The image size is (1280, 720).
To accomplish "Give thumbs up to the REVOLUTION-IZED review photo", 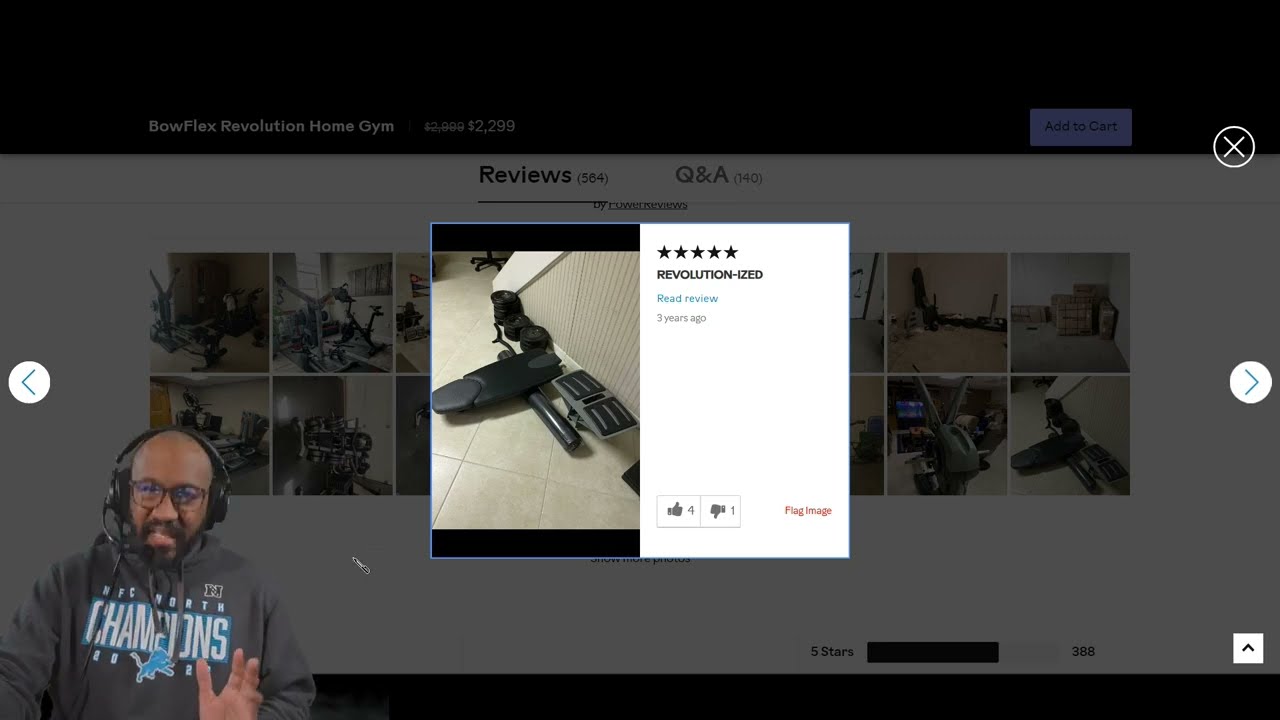I will [679, 511].
